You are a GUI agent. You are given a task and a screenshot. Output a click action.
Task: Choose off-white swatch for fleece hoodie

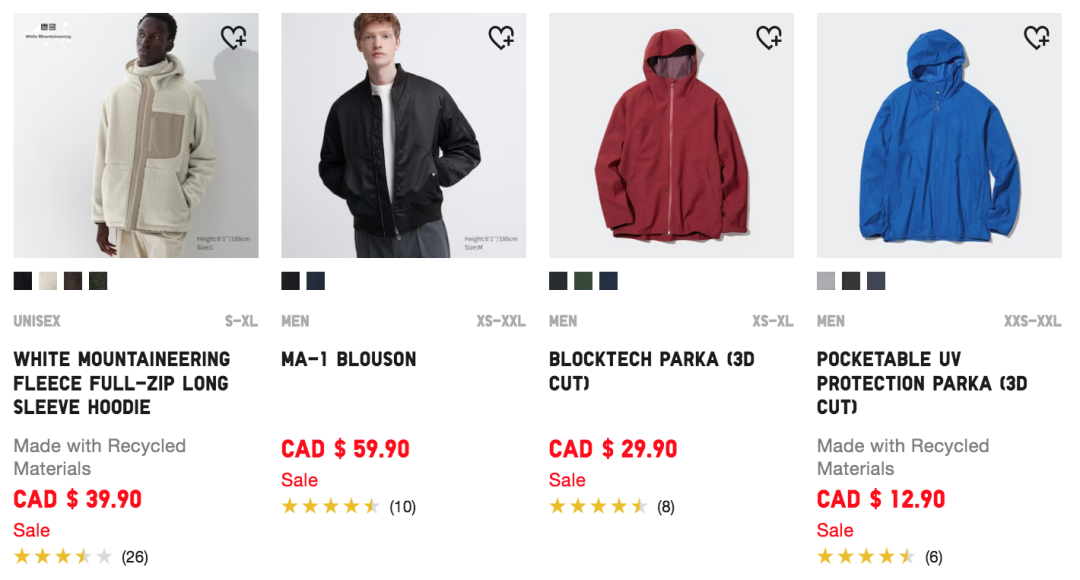48,281
